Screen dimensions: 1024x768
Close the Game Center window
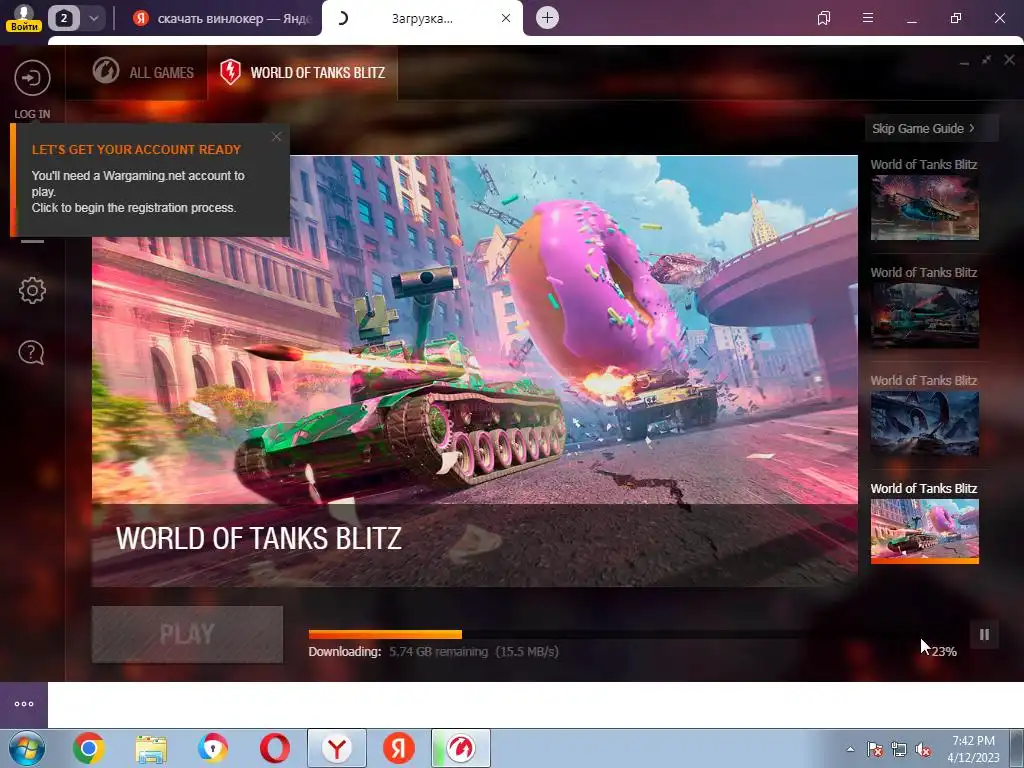coord(1010,60)
